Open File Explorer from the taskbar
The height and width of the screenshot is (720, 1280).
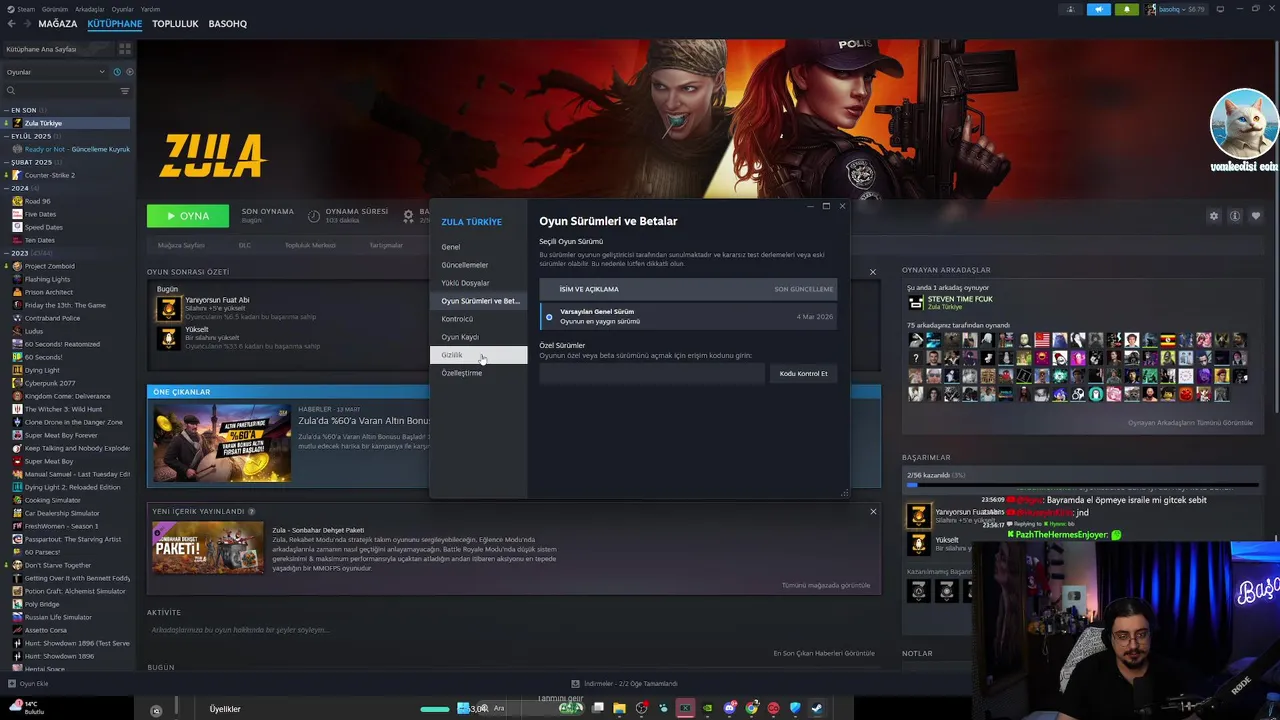click(619, 709)
